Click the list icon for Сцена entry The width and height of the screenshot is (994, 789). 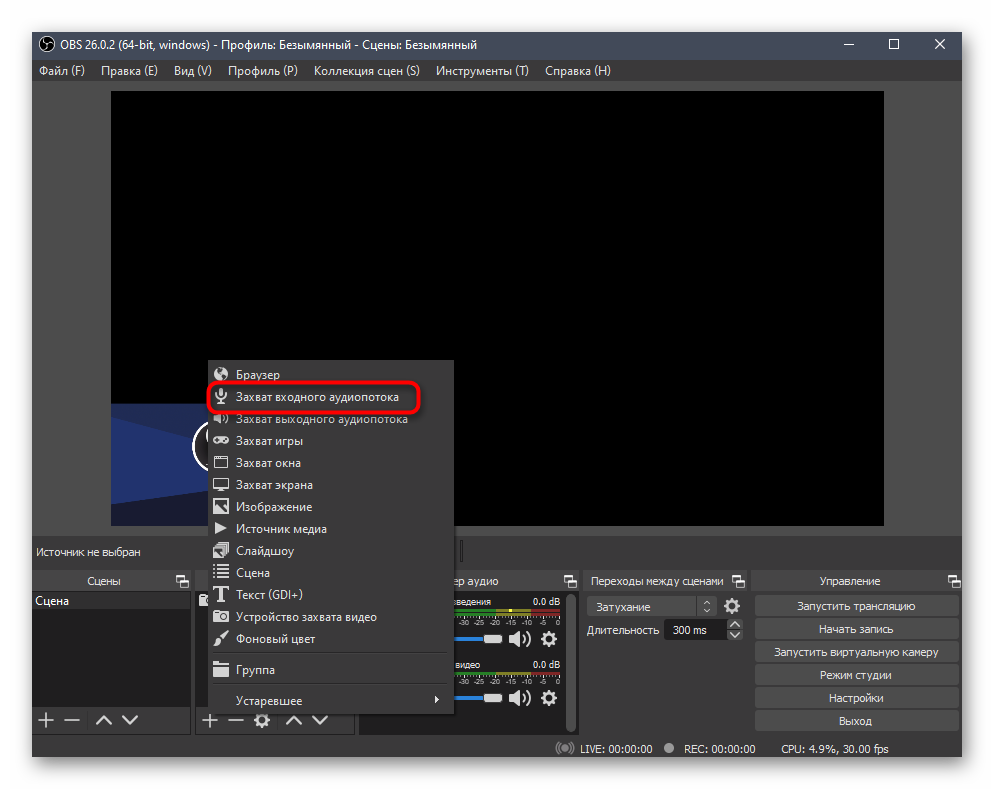pyautogui.click(x=221, y=572)
